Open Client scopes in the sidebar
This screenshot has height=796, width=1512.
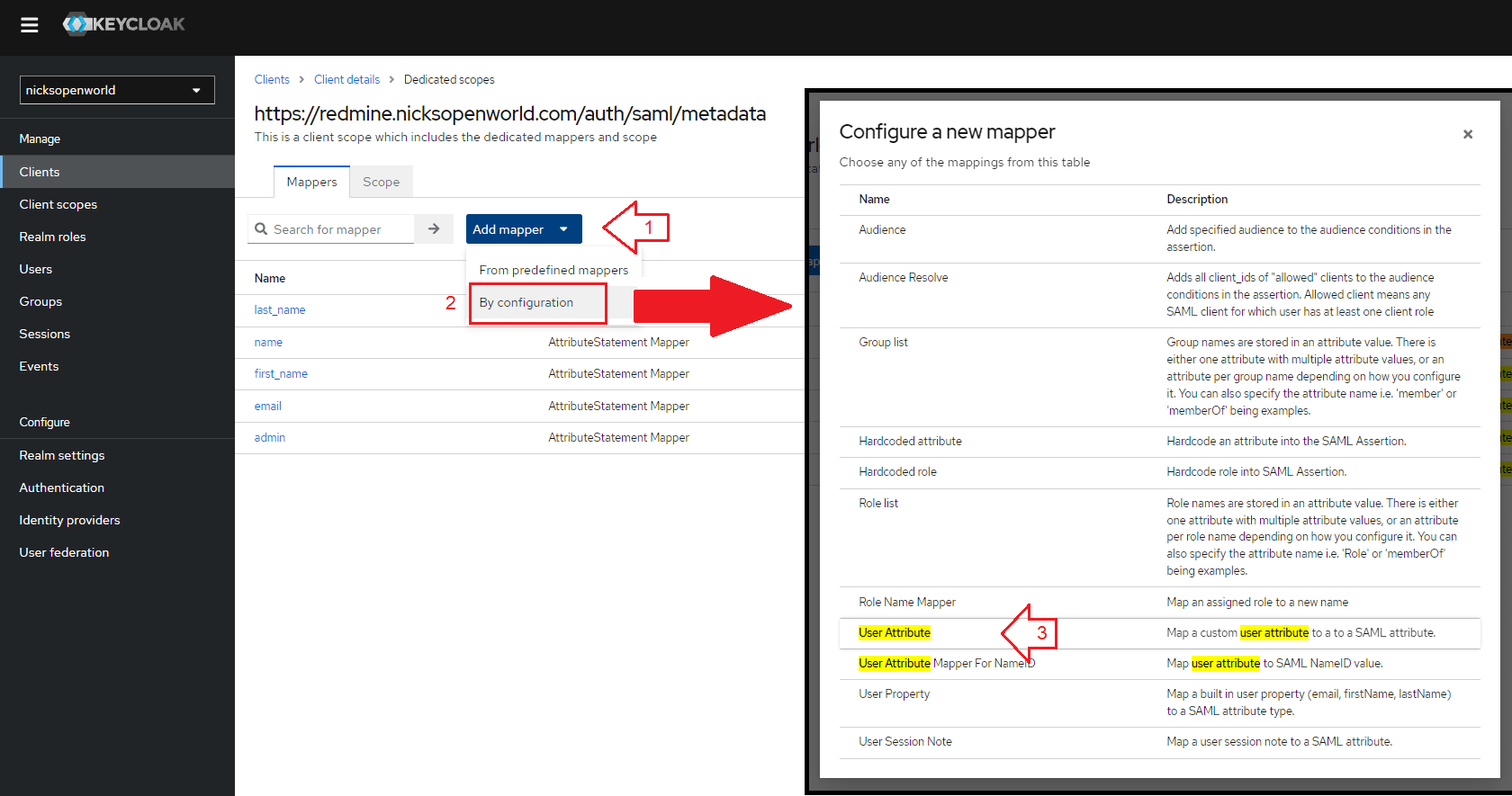pos(117,204)
